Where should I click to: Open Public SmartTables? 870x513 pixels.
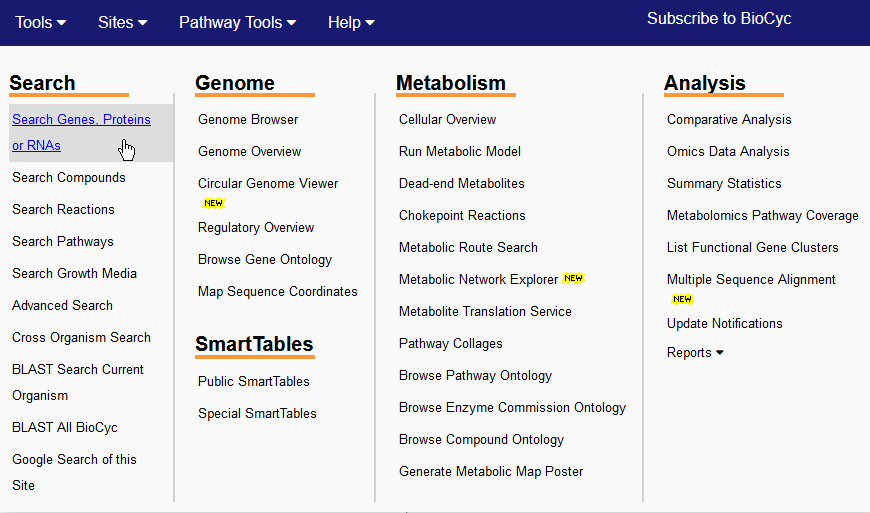click(x=254, y=382)
